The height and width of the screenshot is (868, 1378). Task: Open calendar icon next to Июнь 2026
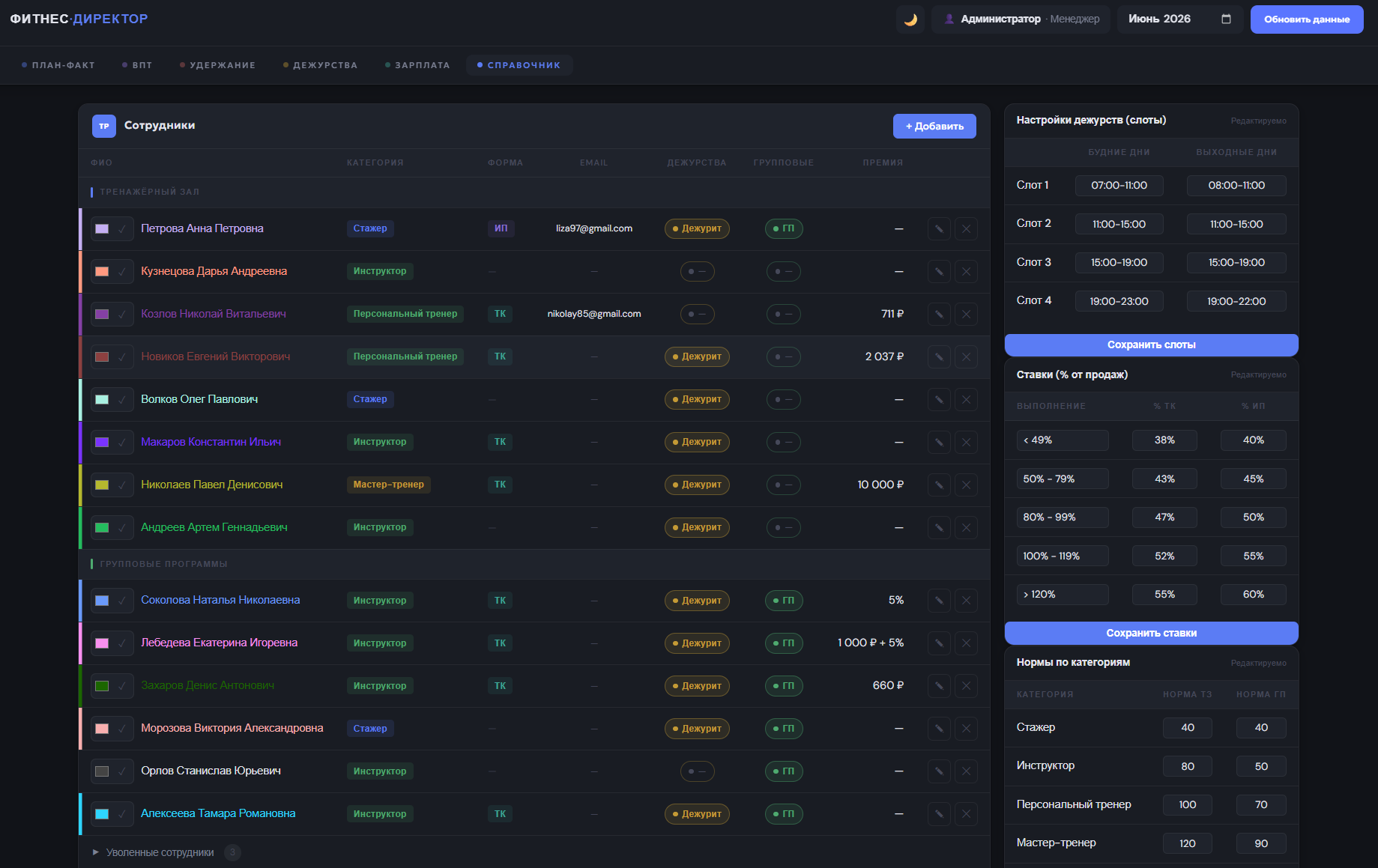[1226, 19]
